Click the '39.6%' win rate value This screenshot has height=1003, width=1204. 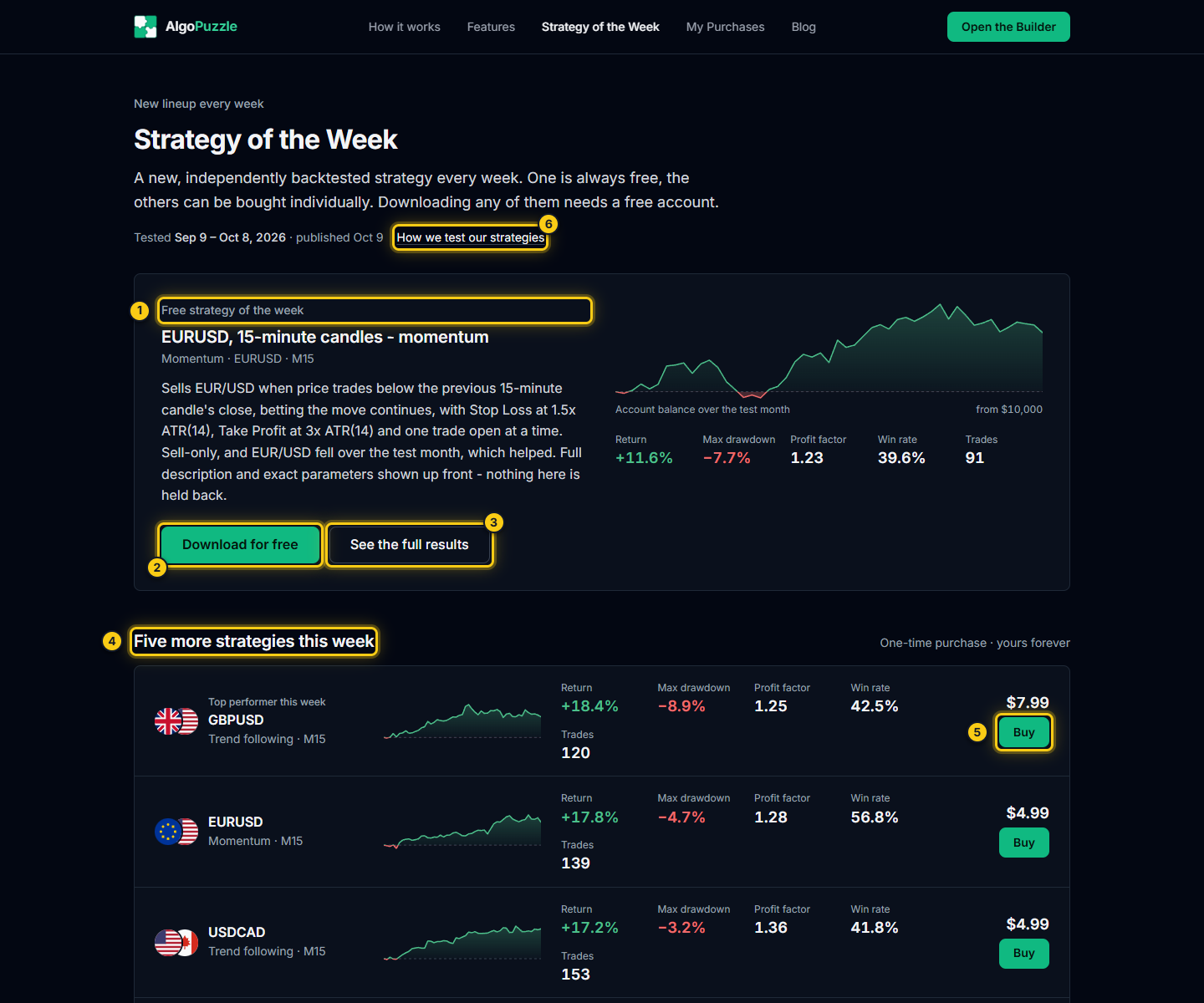901,458
